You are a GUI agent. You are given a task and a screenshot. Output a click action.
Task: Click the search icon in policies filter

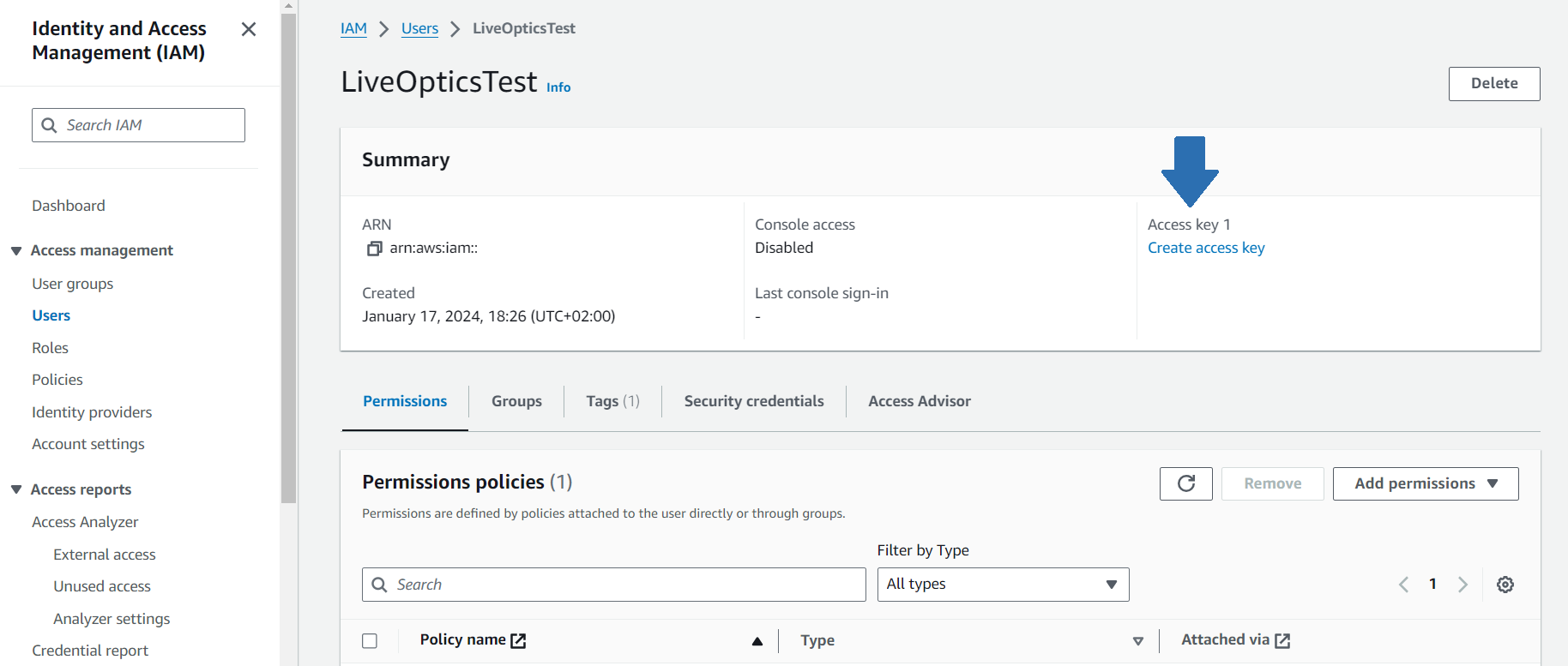379,585
